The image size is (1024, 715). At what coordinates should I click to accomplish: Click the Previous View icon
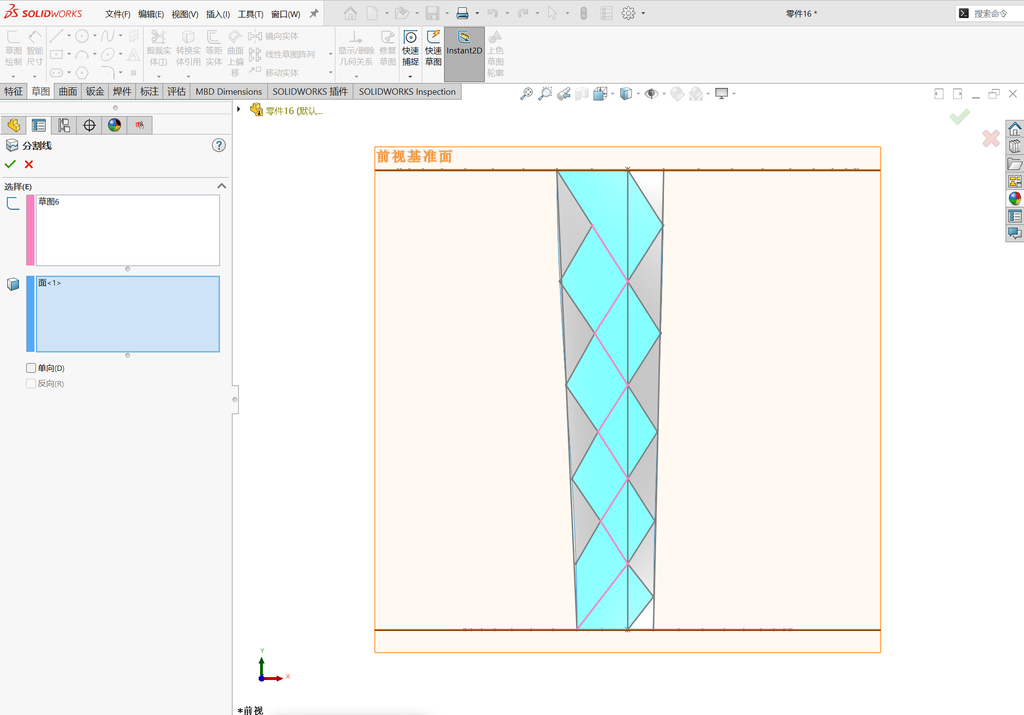pos(564,94)
